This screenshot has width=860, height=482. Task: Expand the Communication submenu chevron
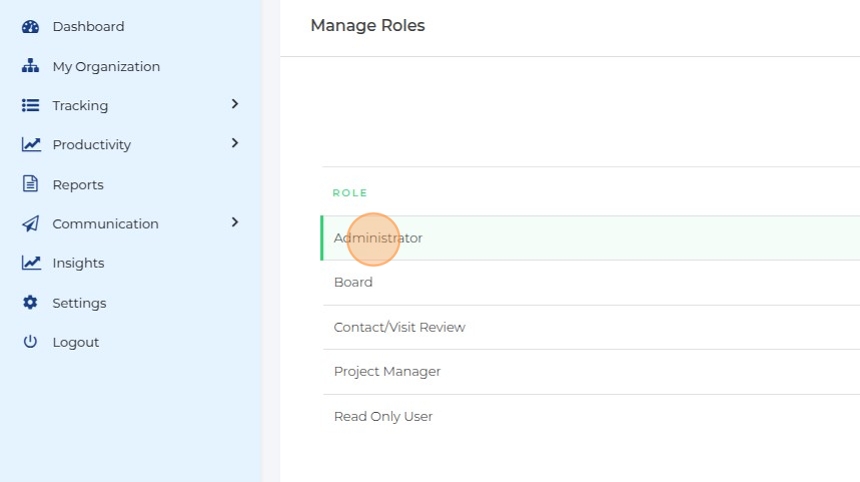click(235, 222)
